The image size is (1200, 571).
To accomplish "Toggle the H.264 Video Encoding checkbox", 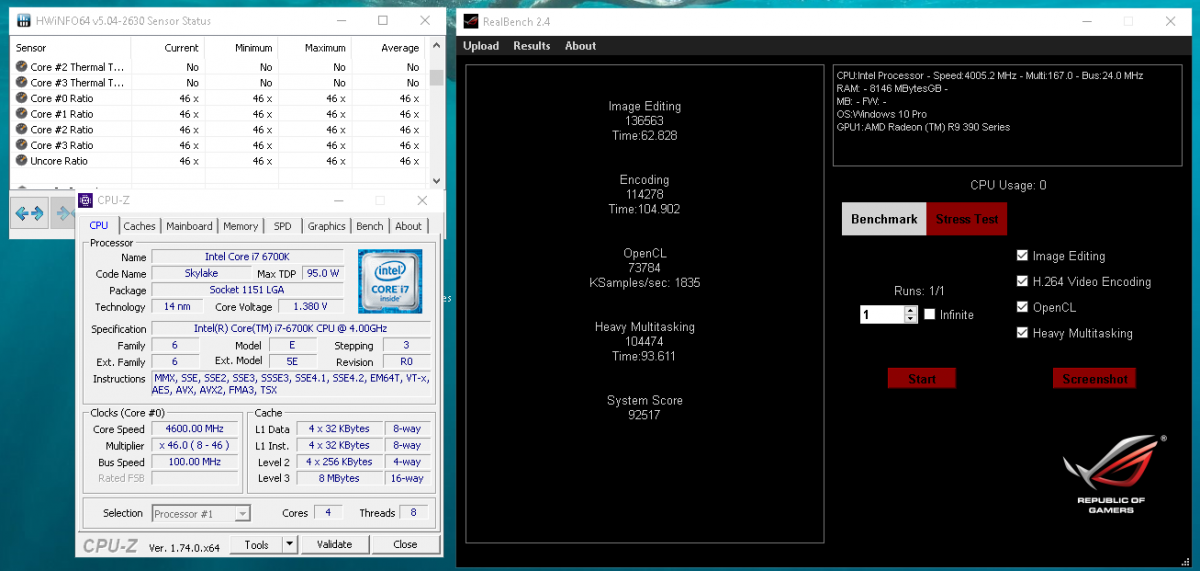I will click(x=1022, y=282).
